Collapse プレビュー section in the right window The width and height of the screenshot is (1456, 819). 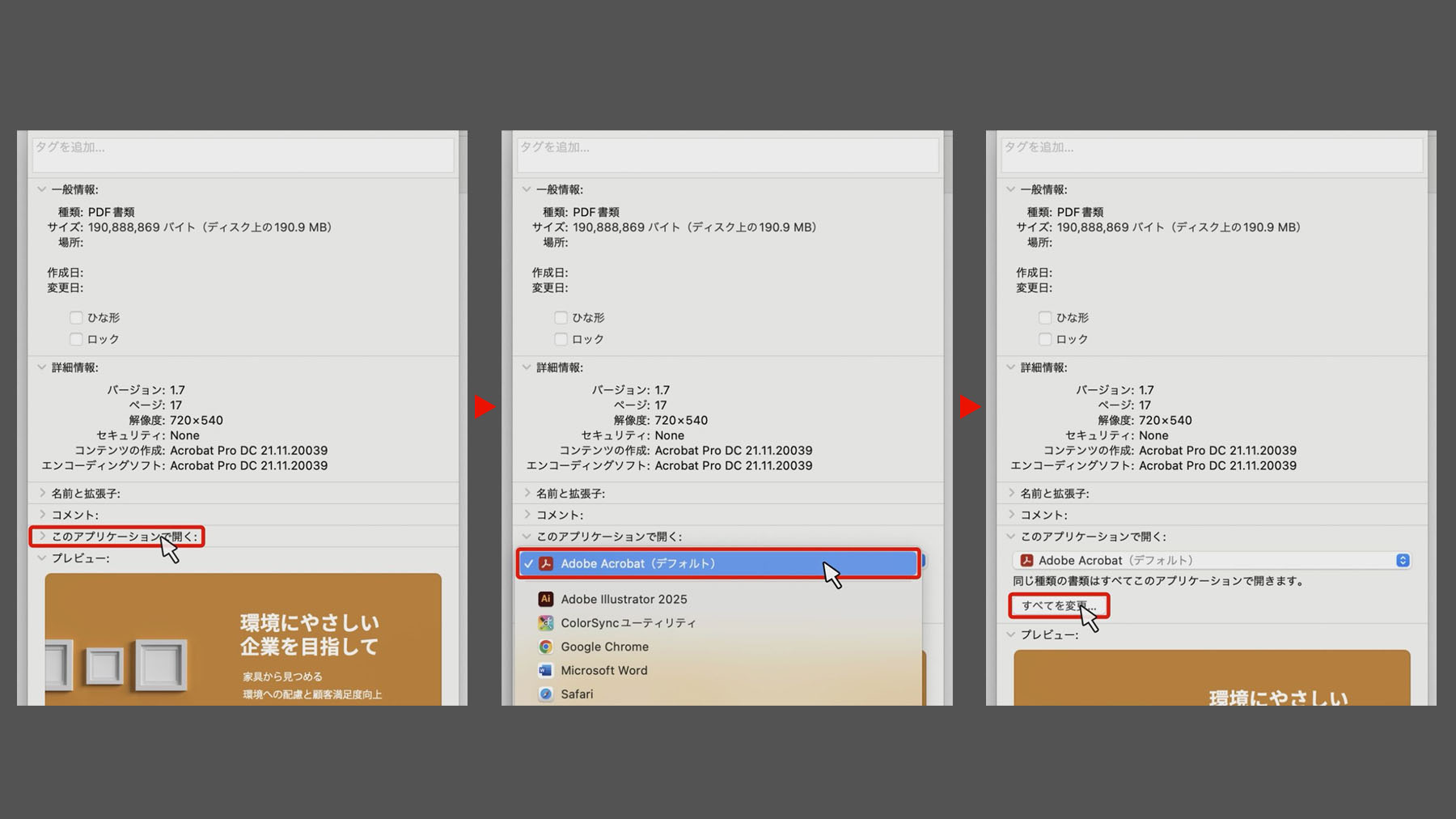pyautogui.click(x=1010, y=634)
